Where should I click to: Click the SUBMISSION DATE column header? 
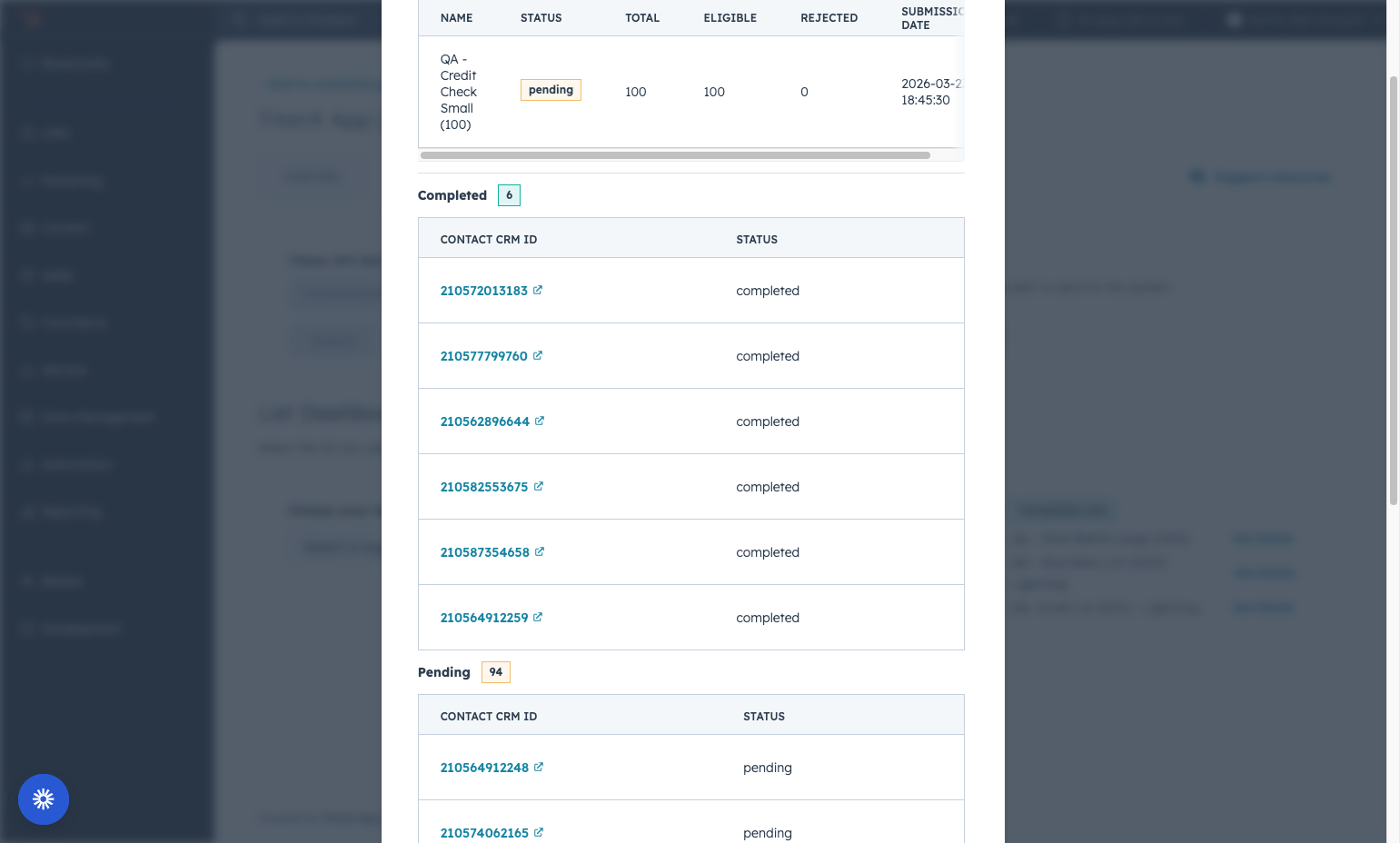pyautogui.click(x=932, y=18)
